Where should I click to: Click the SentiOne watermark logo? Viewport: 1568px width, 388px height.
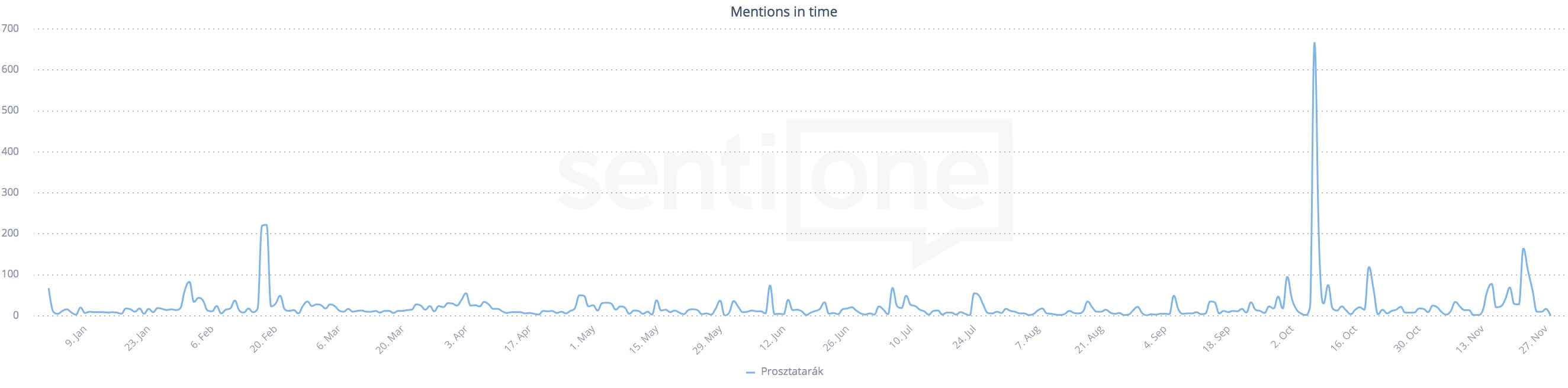pyautogui.click(x=785, y=182)
